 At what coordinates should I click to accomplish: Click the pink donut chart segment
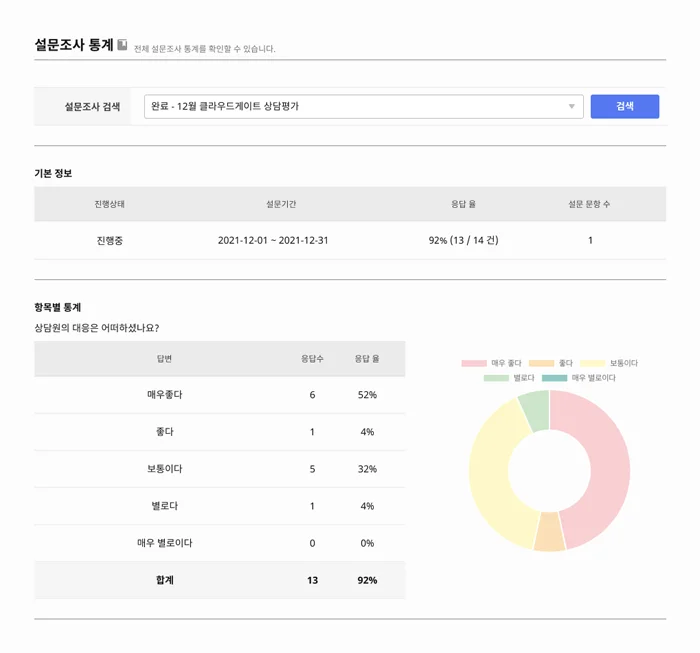point(609,464)
